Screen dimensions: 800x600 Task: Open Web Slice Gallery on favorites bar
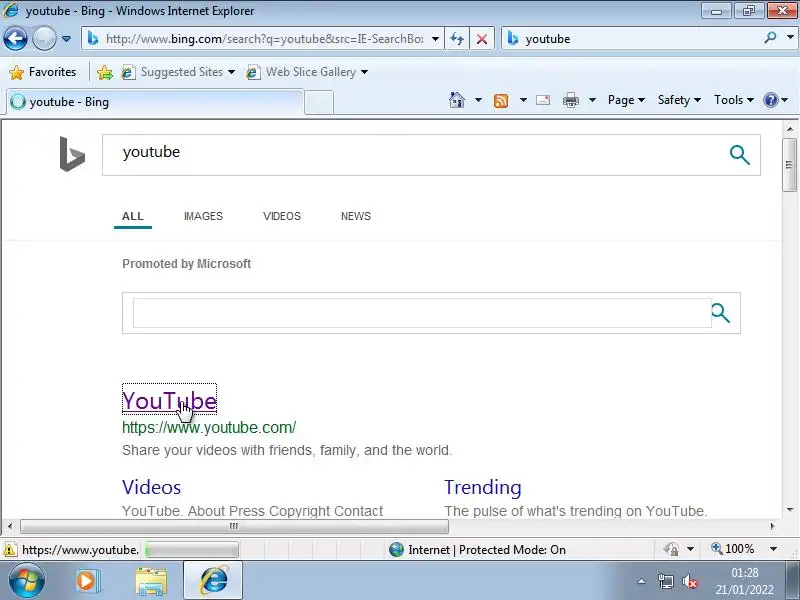pyautogui.click(x=307, y=72)
